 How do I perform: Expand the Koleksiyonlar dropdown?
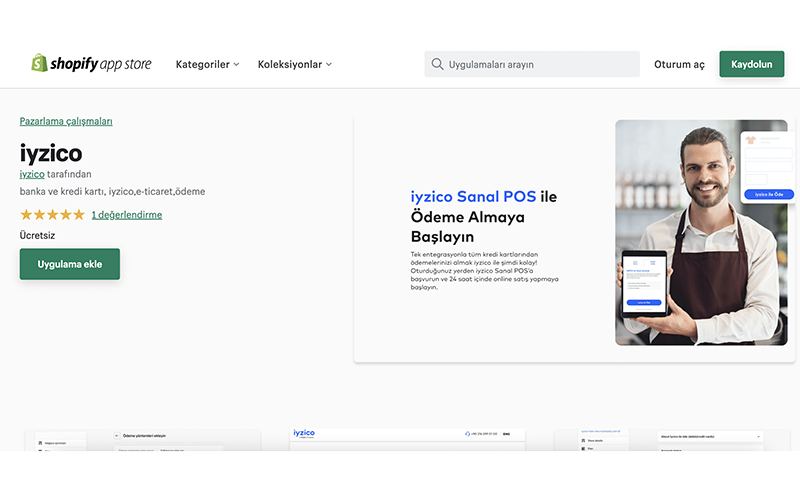(x=295, y=64)
